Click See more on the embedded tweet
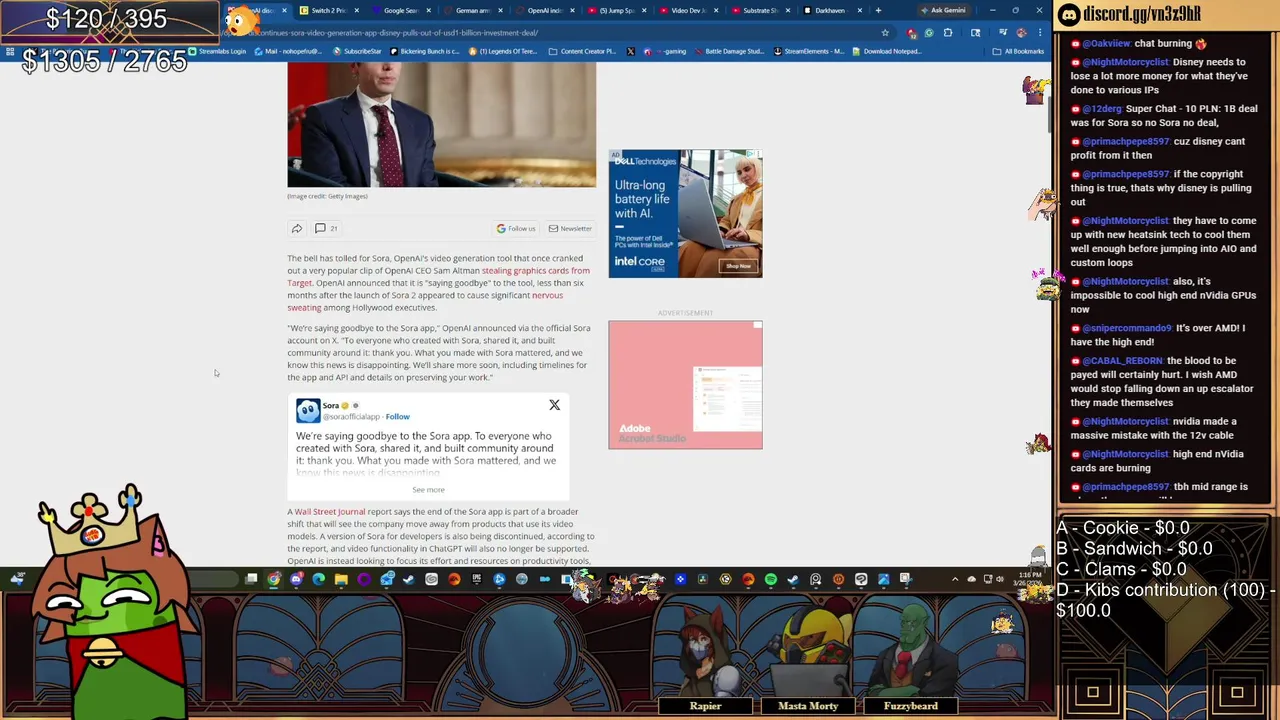This screenshot has width=1280, height=720. click(428, 490)
